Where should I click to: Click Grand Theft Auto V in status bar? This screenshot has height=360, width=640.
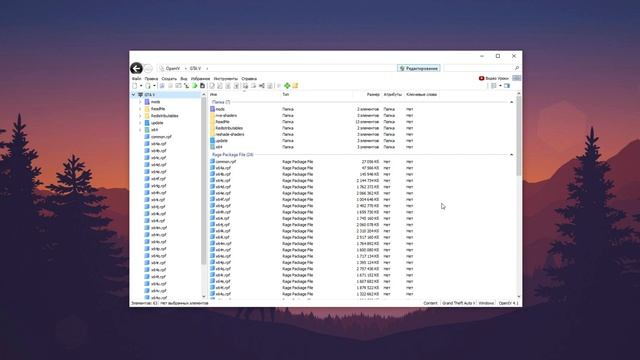pos(458,303)
